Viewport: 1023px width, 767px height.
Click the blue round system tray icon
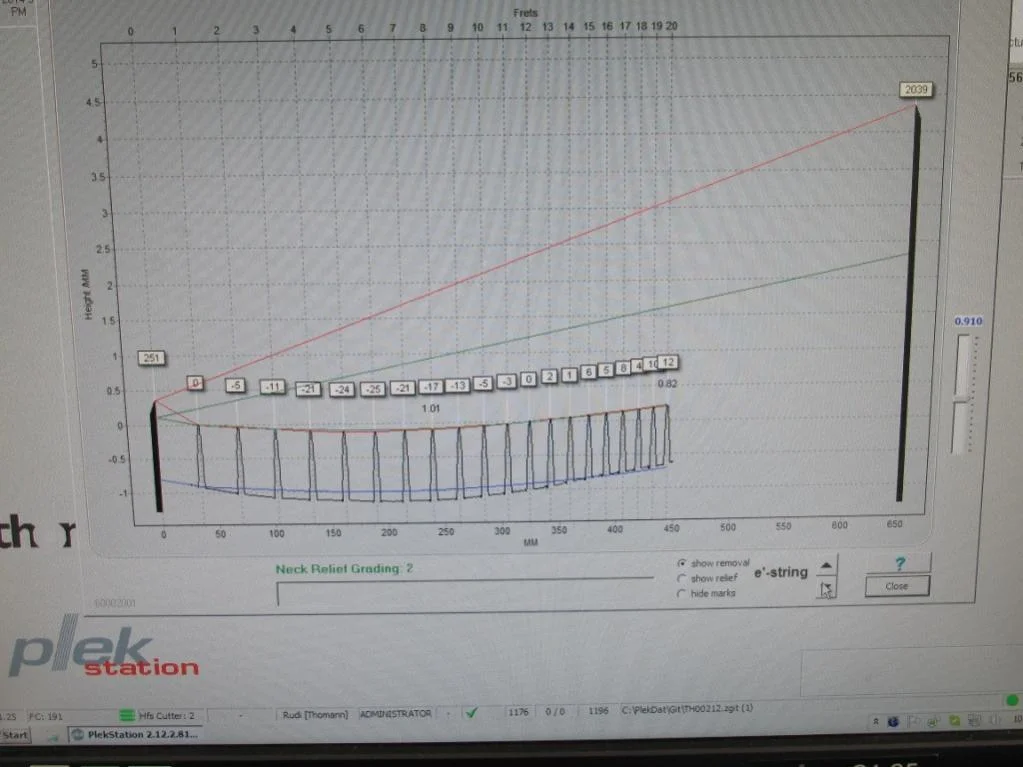[893, 721]
